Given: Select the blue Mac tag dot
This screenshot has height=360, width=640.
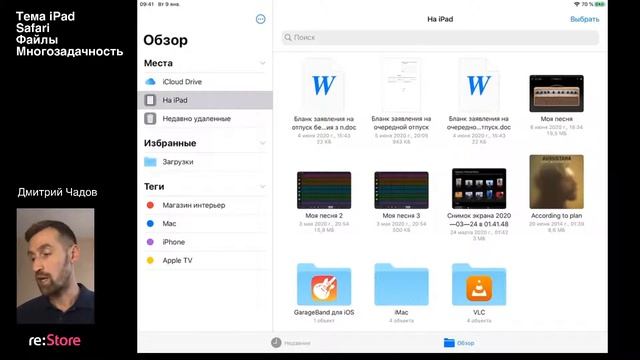Looking at the screenshot, I should click(150, 223).
